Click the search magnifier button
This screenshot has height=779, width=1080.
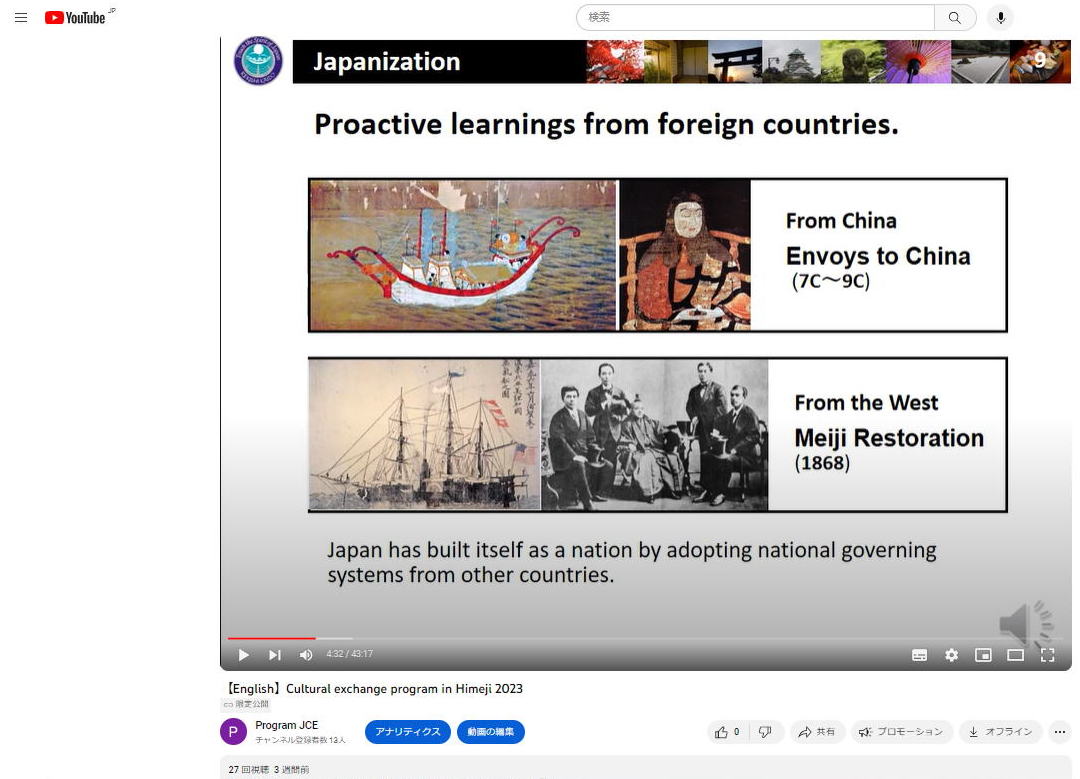955,18
